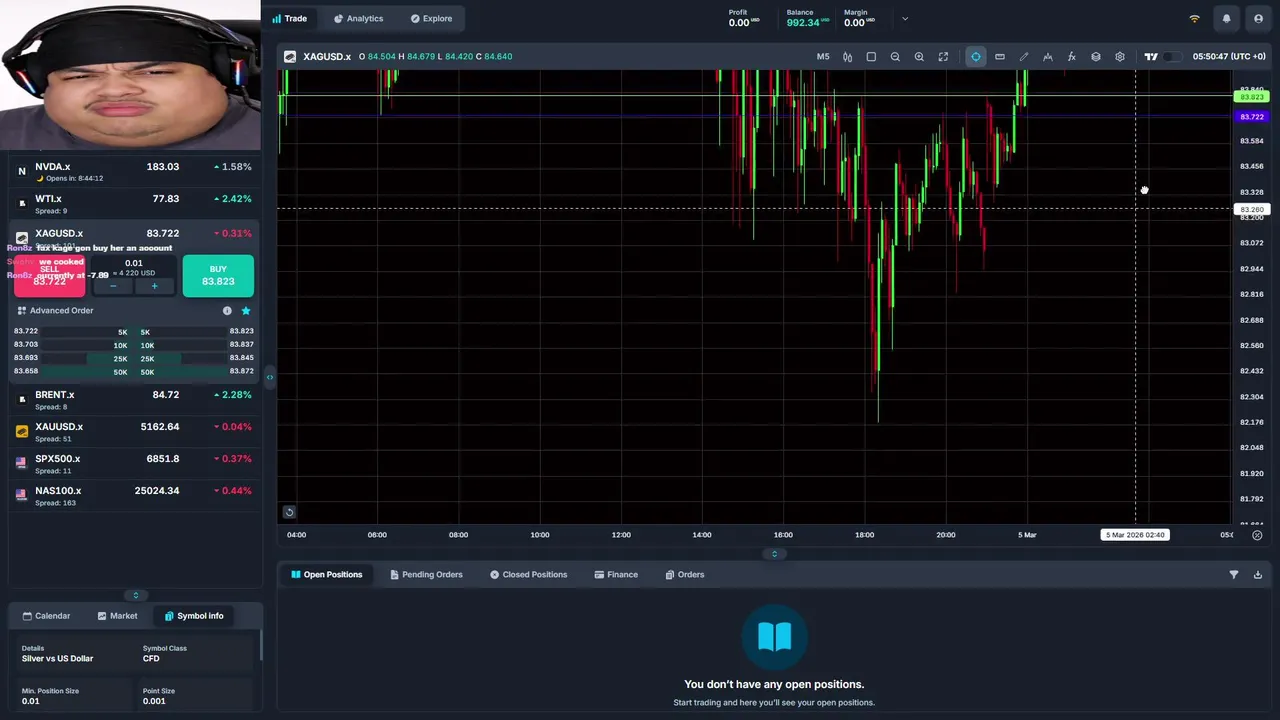Switch to Closed Positions tab
The height and width of the screenshot is (720, 1280).
(528, 575)
